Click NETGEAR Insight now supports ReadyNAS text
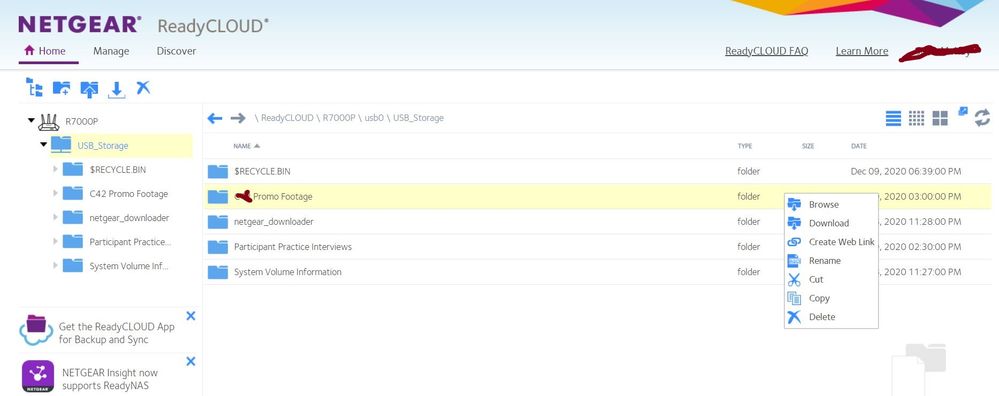 110,379
